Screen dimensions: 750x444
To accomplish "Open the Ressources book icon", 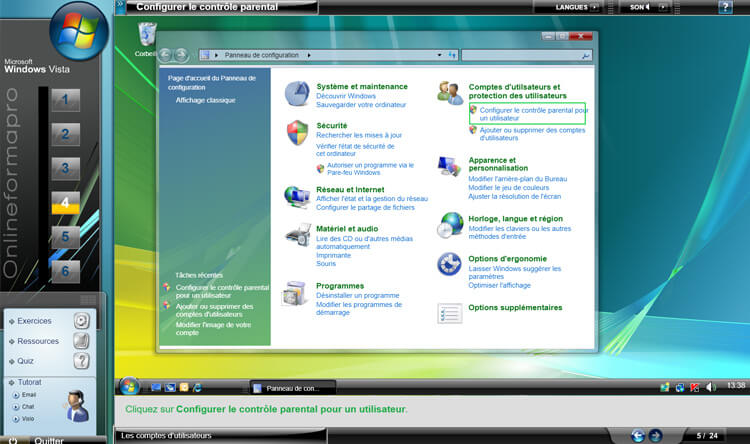I will point(82,341).
